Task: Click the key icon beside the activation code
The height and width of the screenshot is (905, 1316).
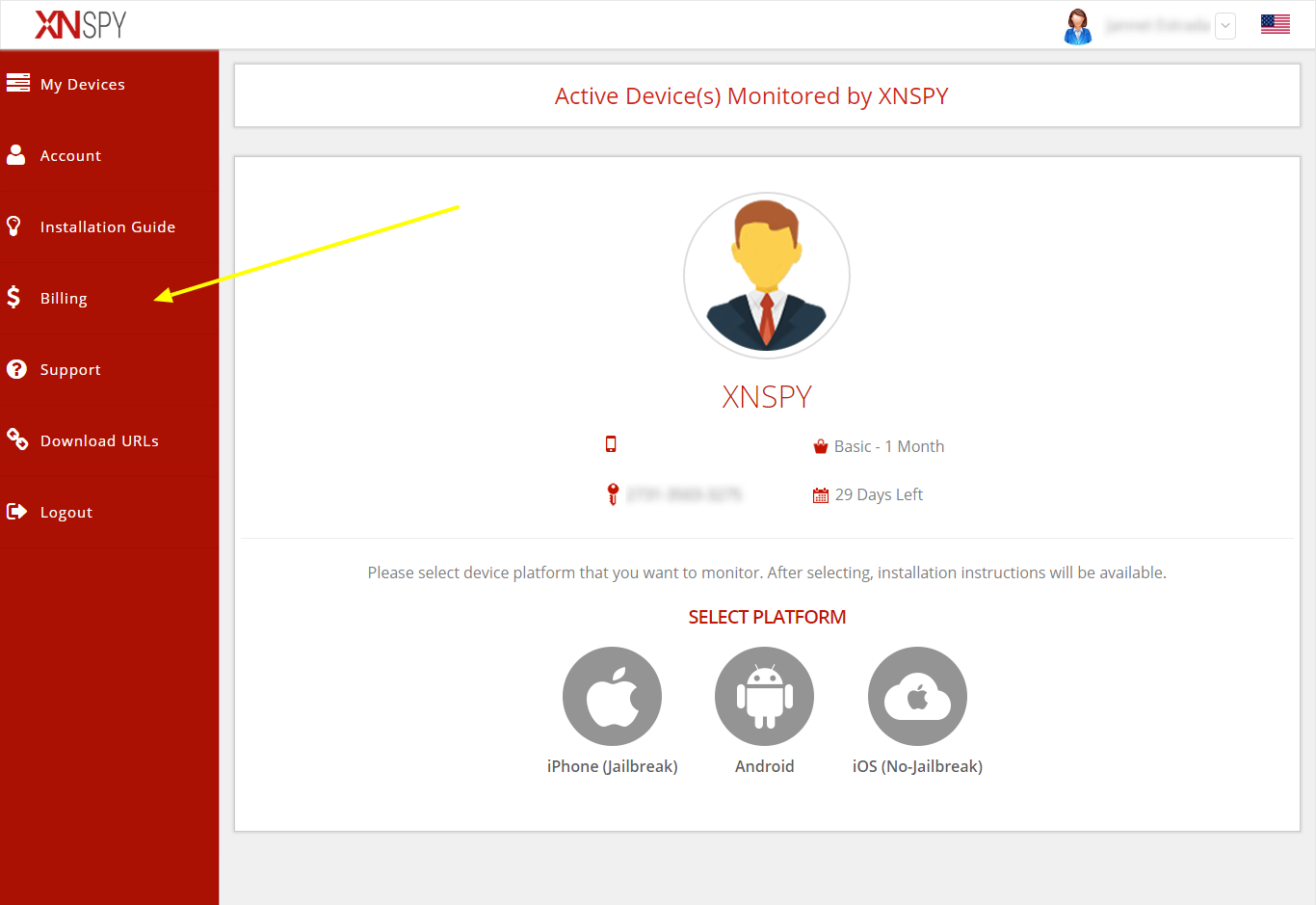Action: point(613,493)
